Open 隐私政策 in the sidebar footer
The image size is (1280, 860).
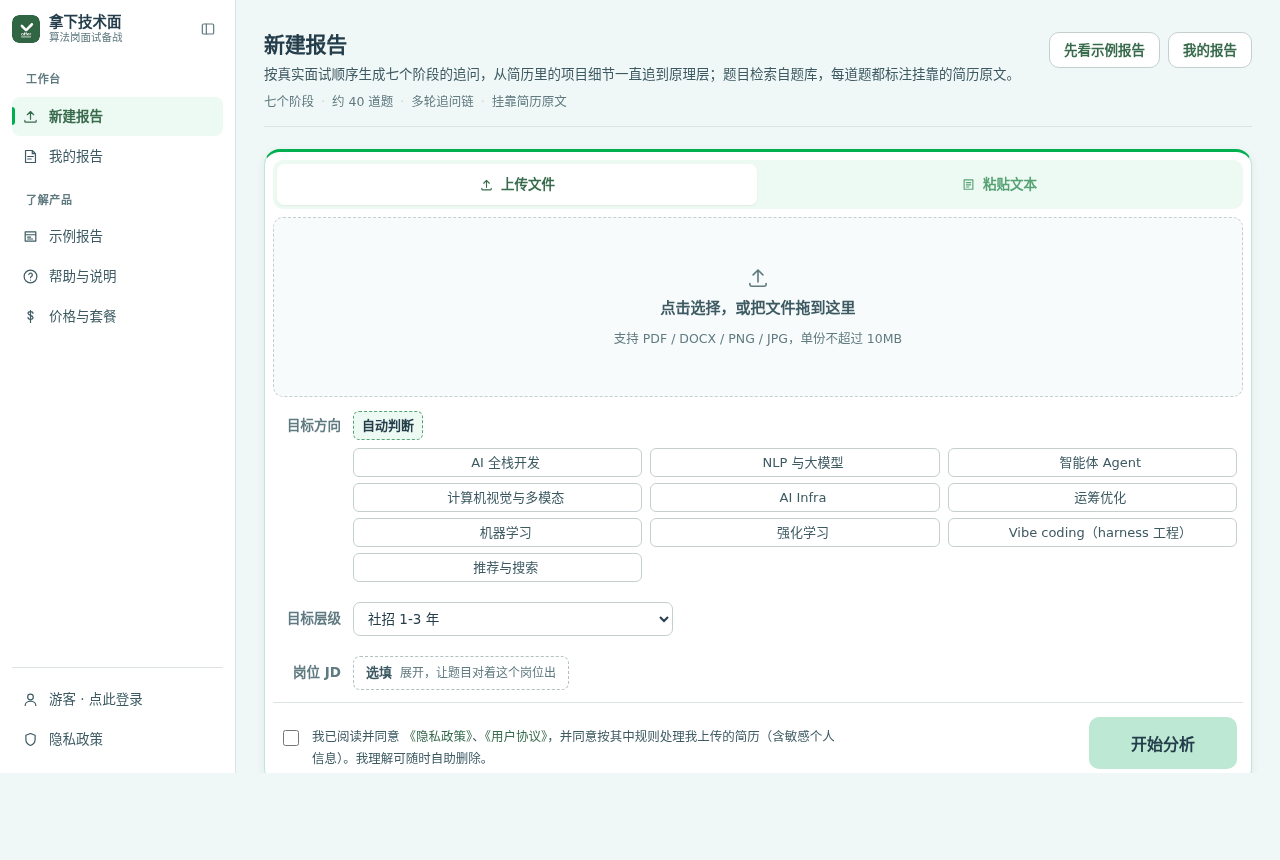pyautogui.click(x=117, y=740)
